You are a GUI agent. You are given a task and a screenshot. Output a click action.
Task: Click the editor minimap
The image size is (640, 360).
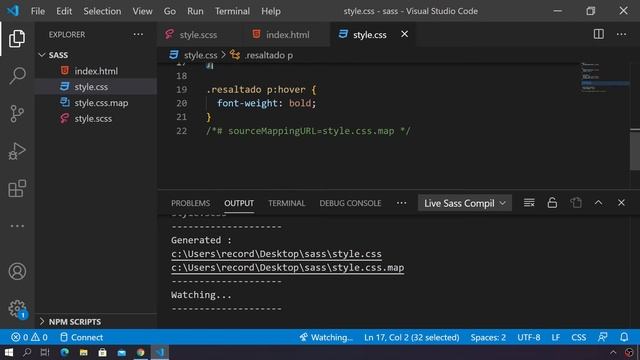pyautogui.click(x=604, y=78)
